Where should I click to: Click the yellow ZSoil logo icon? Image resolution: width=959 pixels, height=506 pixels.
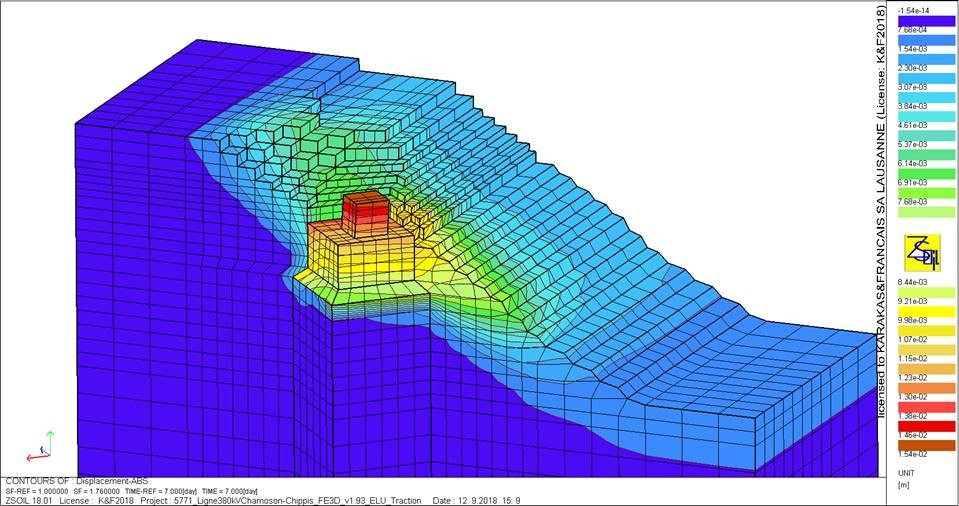[x=922, y=253]
